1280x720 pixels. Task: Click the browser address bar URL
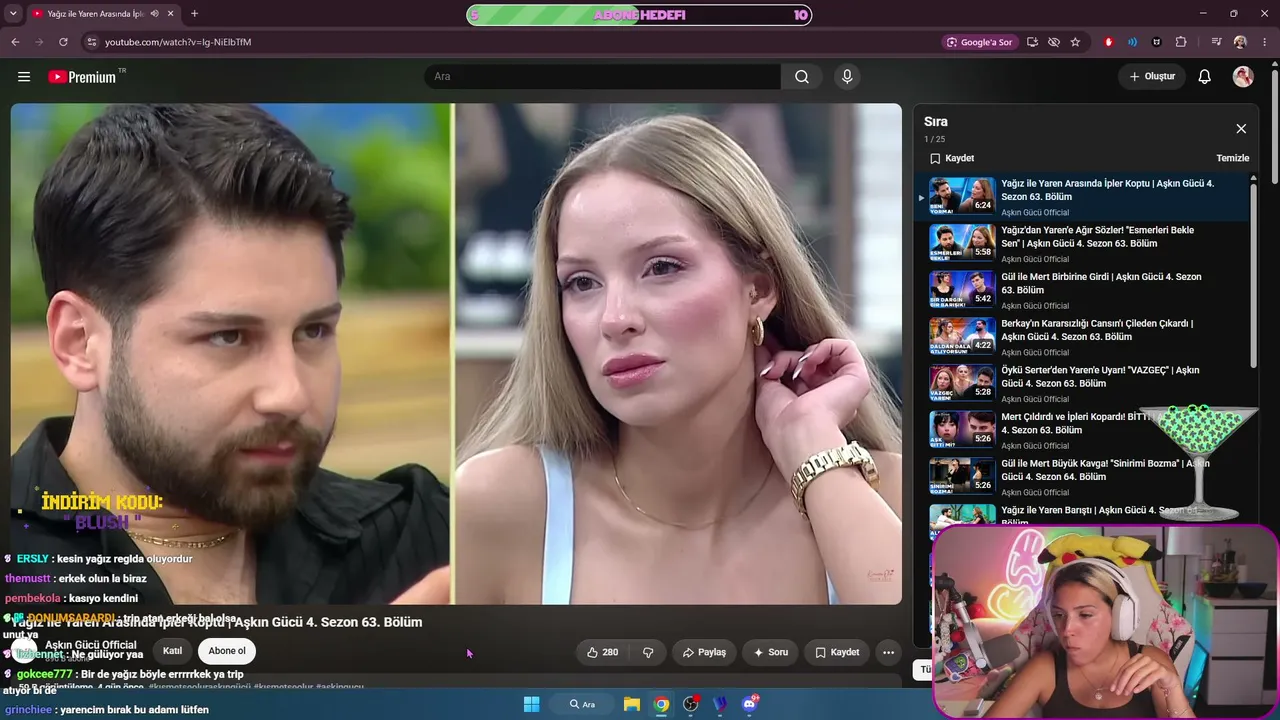pyautogui.click(x=178, y=42)
